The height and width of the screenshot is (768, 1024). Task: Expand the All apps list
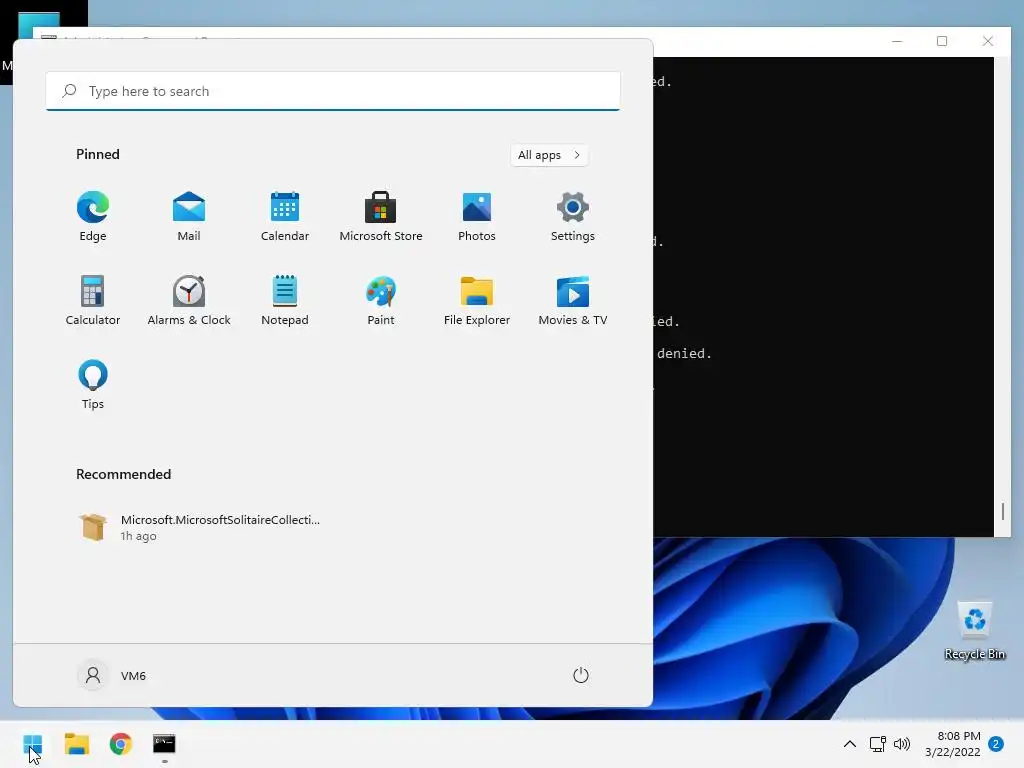pos(549,155)
